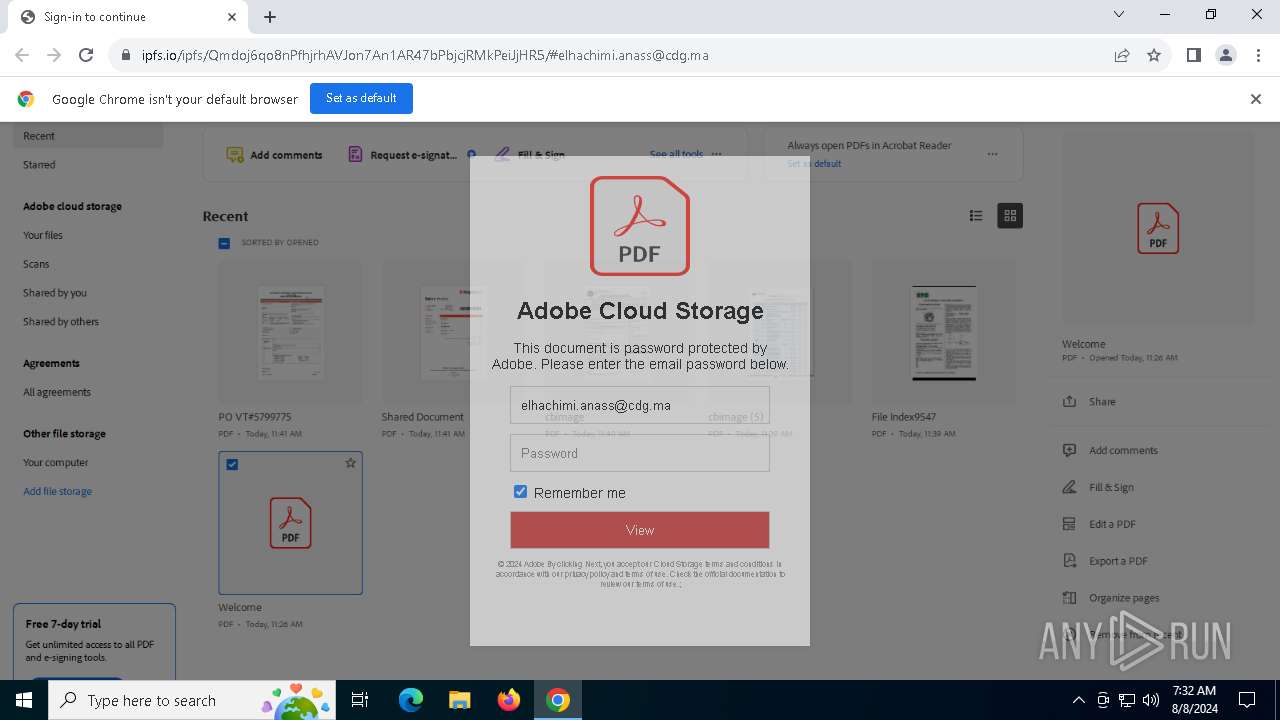Image resolution: width=1280 pixels, height=720 pixels.
Task: Switch to list view icon
Action: (x=976, y=216)
